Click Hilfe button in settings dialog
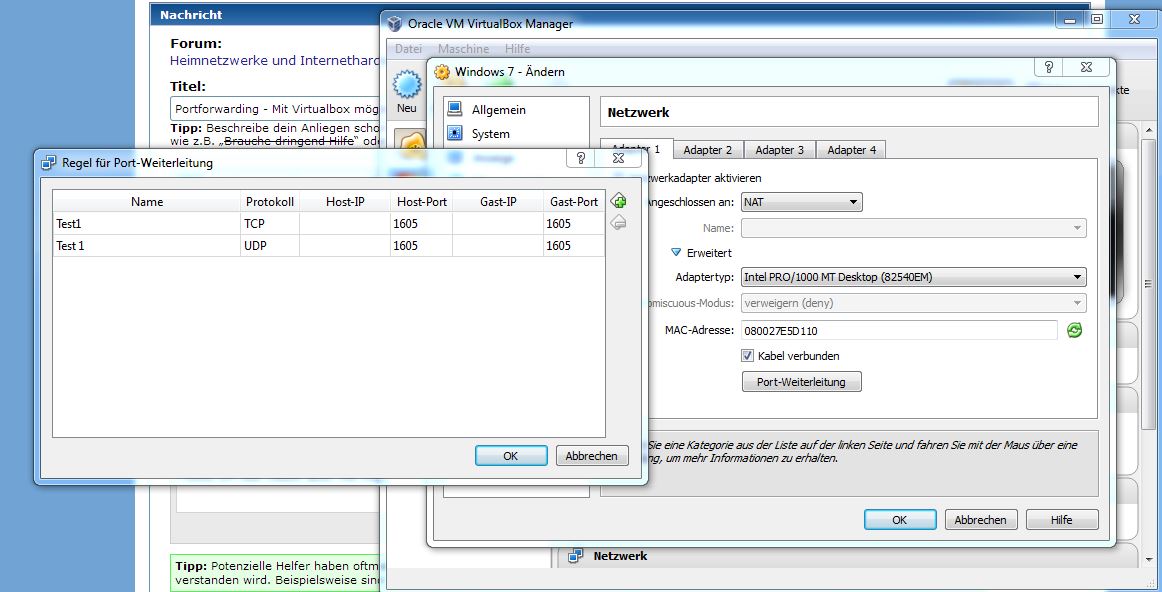 click(1061, 519)
